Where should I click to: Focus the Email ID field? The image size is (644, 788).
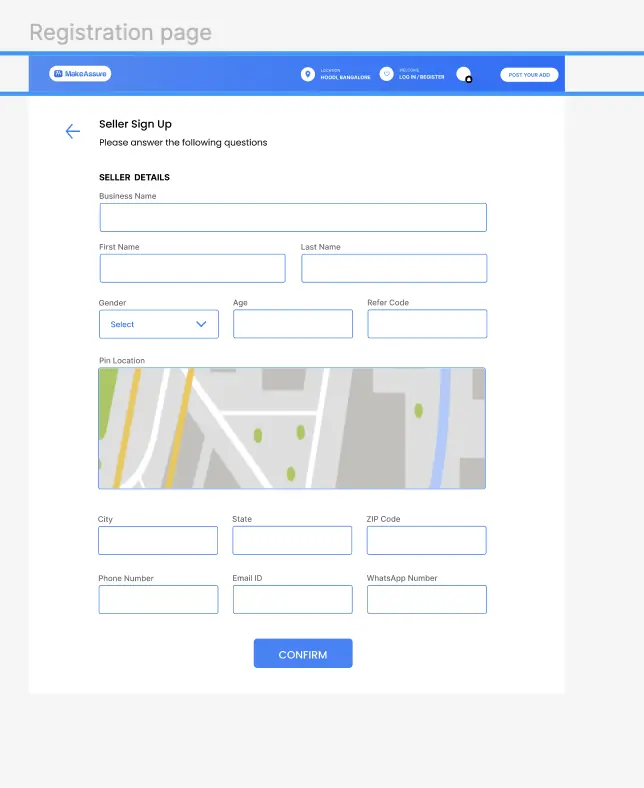[293, 600]
